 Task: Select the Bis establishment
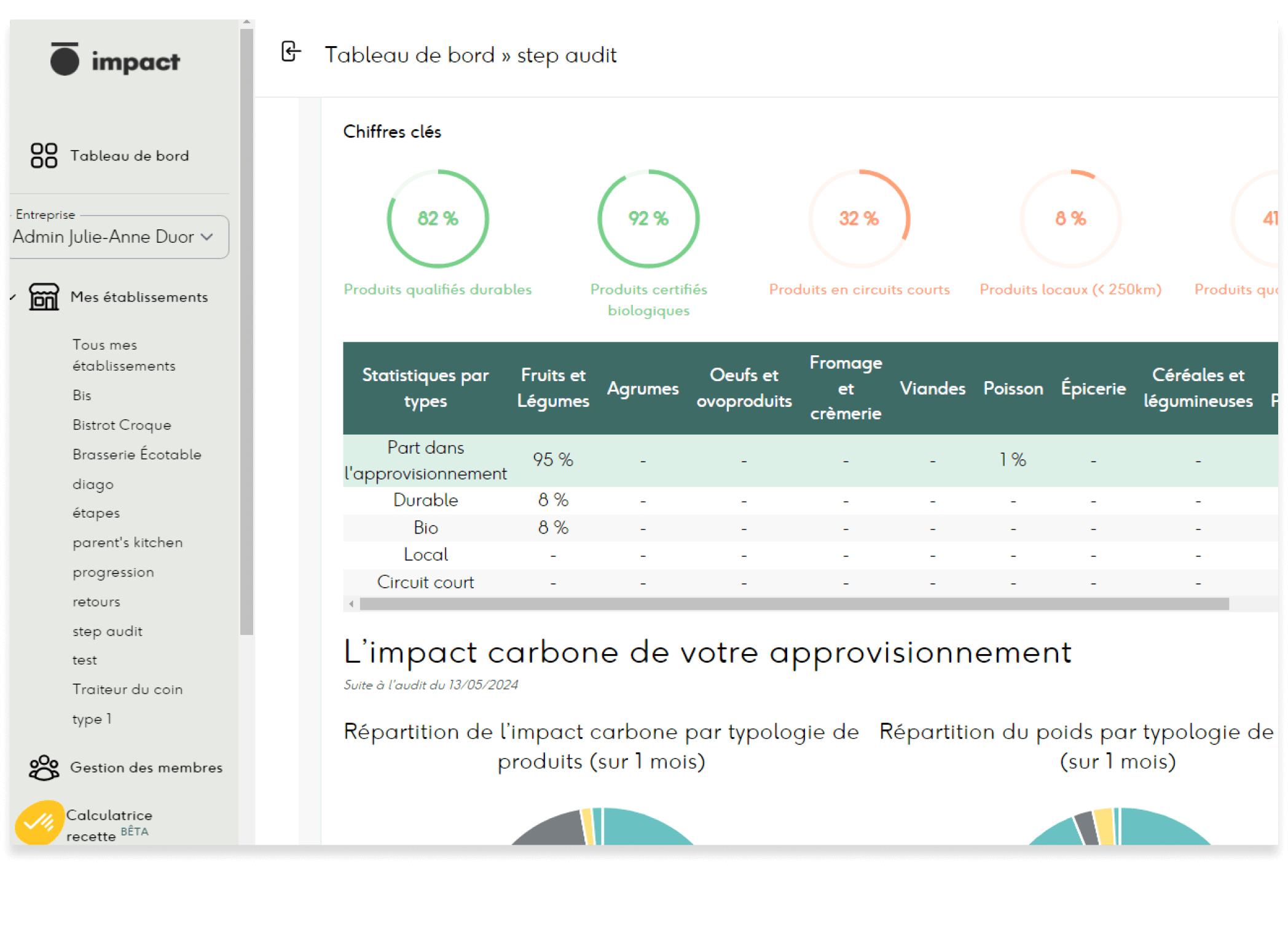(82, 395)
